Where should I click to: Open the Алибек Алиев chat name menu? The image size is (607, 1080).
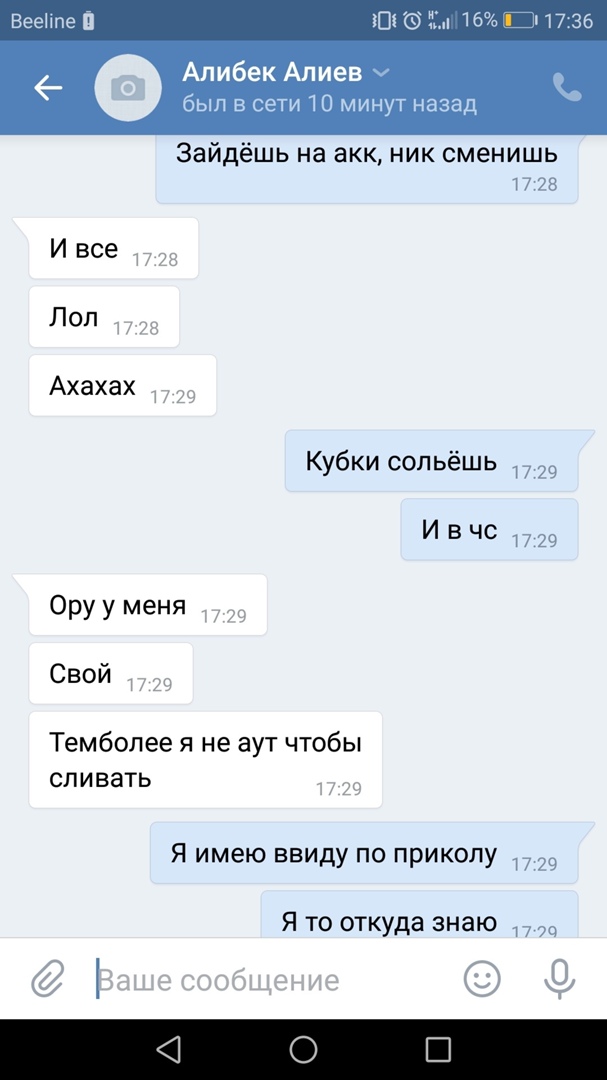coord(272,72)
